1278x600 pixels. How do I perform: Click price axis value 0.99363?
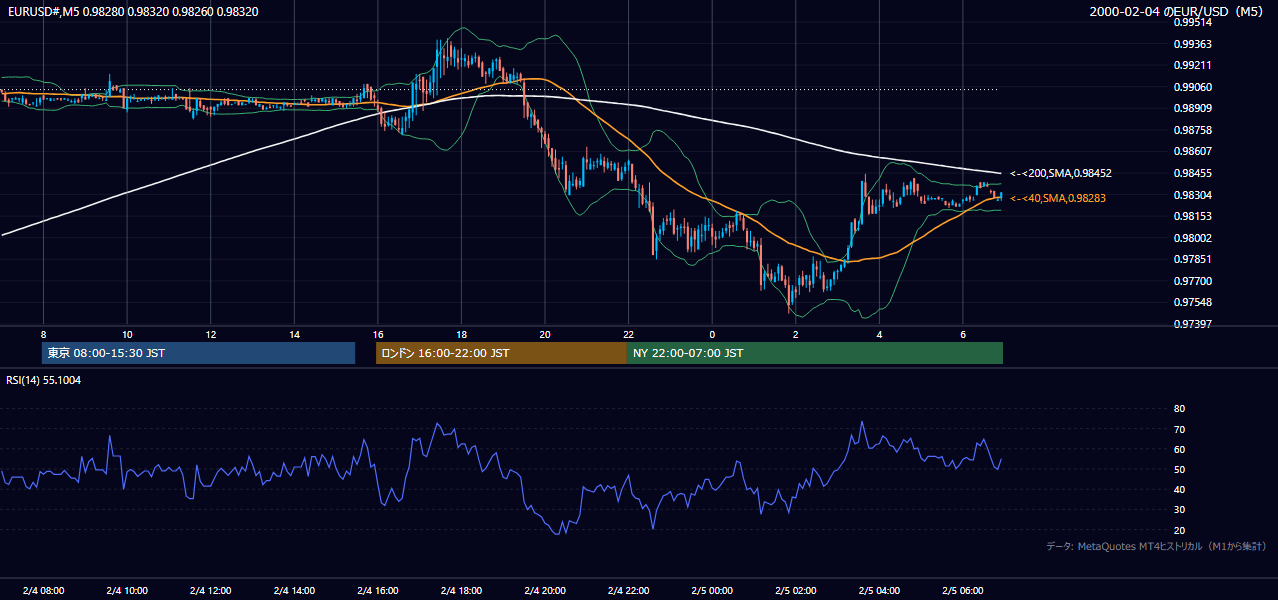[1192, 44]
